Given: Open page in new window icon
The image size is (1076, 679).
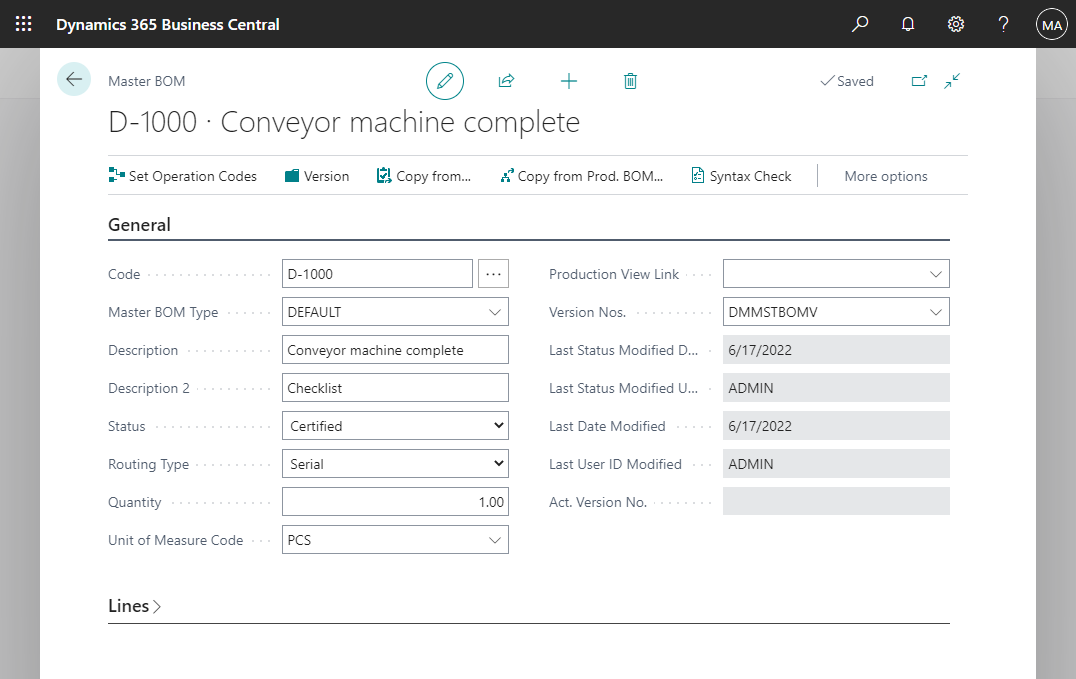Looking at the screenshot, I should (919, 81).
